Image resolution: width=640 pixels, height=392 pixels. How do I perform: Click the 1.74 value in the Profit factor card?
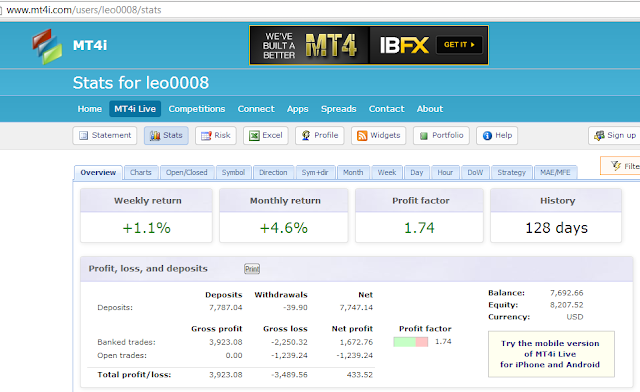pos(419,228)
